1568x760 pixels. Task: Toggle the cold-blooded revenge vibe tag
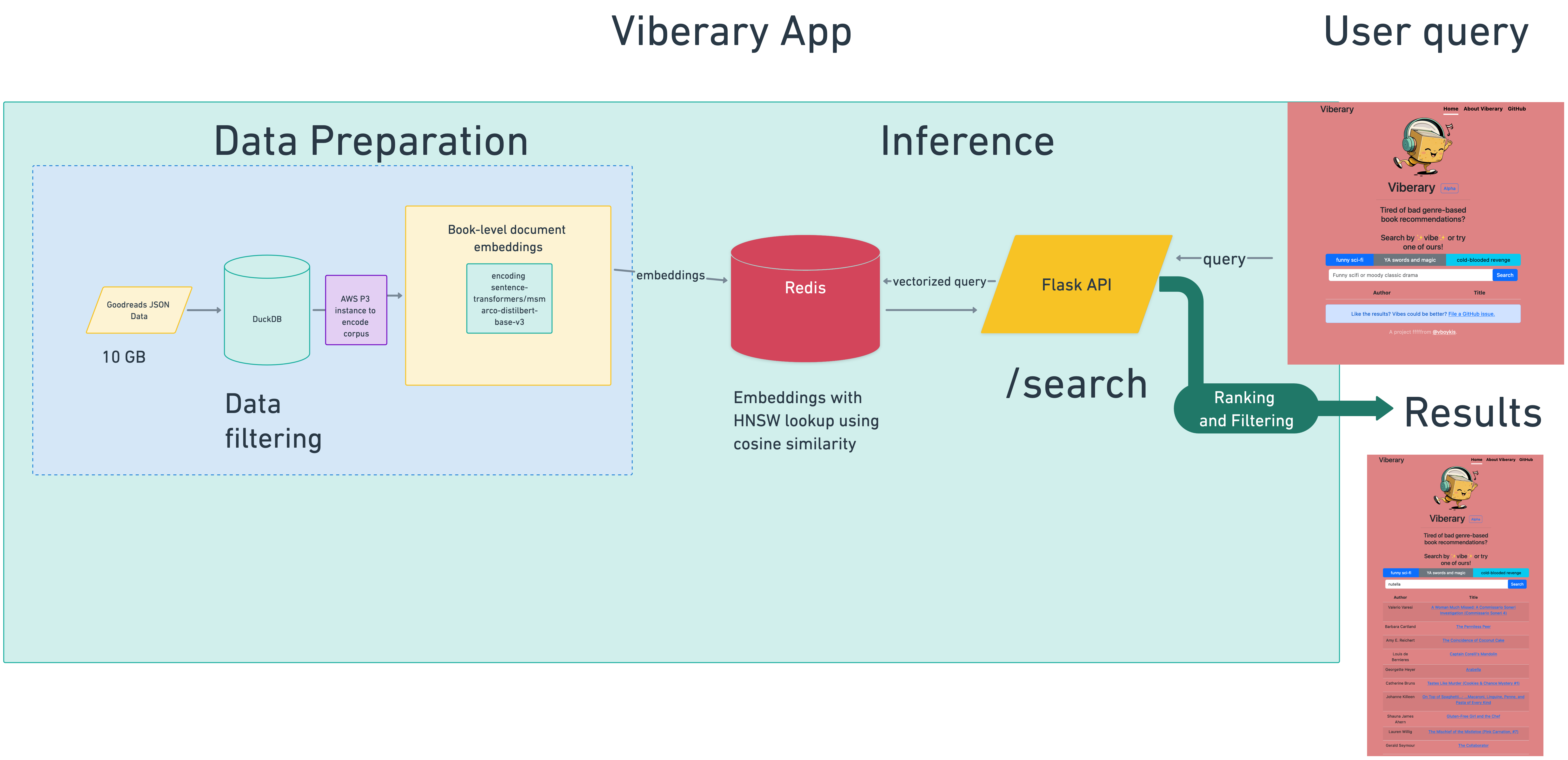pyautogui.click(x=1484, y=260)
